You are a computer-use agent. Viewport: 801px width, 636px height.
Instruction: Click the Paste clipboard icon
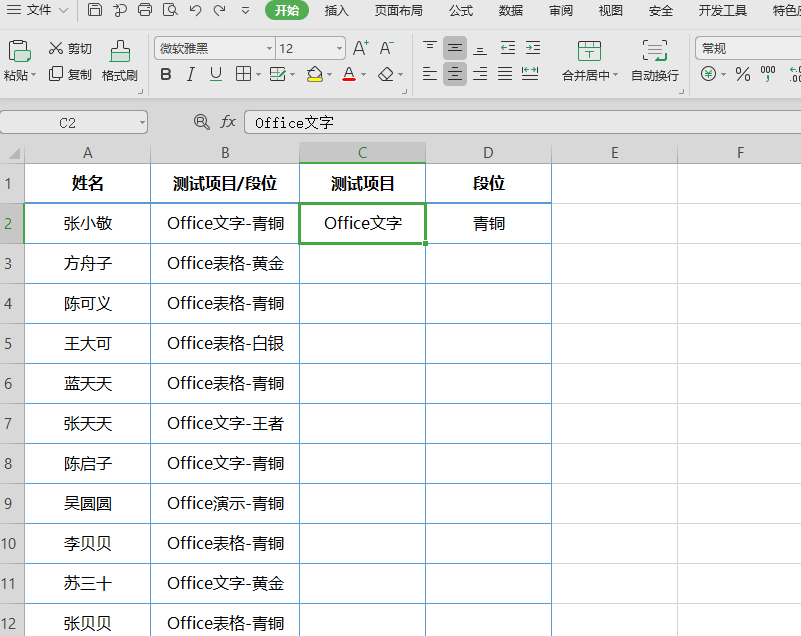[19, 51]
